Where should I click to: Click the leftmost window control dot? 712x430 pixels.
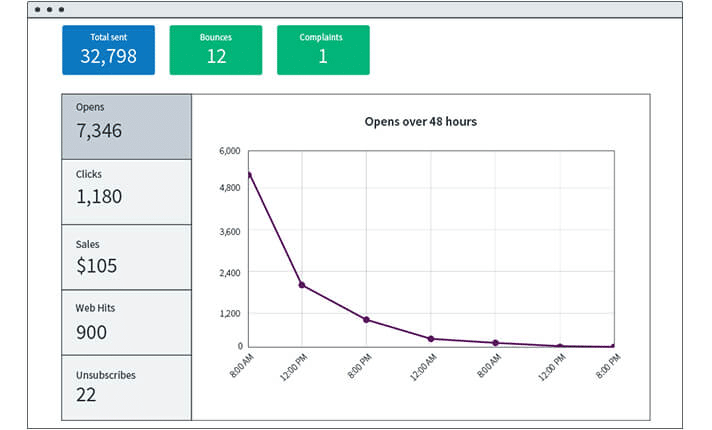point(38,9)
